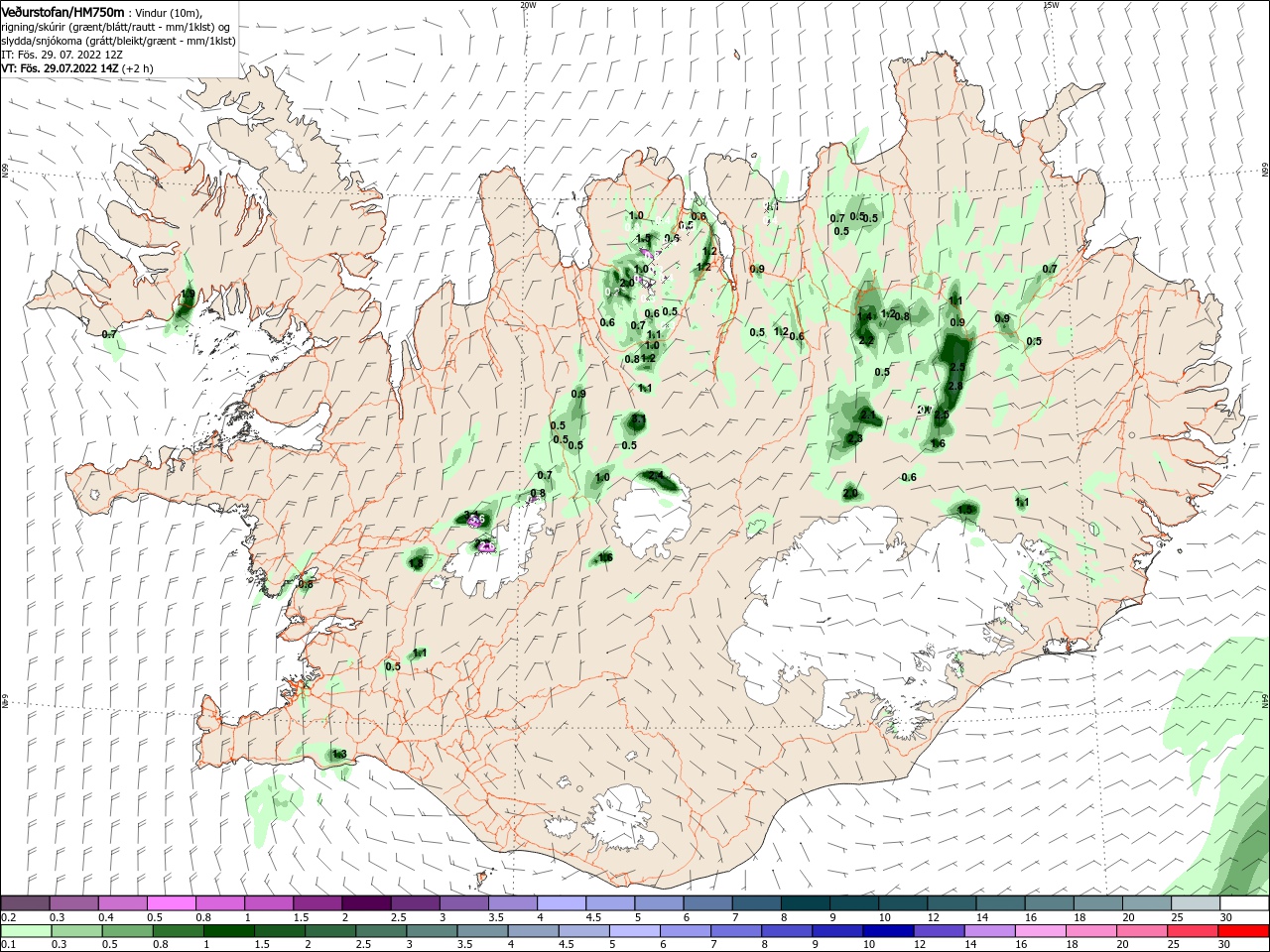Pick the 12–14 teal swatch in top scale
This screenshot has width=1270, height=952.
952,903
